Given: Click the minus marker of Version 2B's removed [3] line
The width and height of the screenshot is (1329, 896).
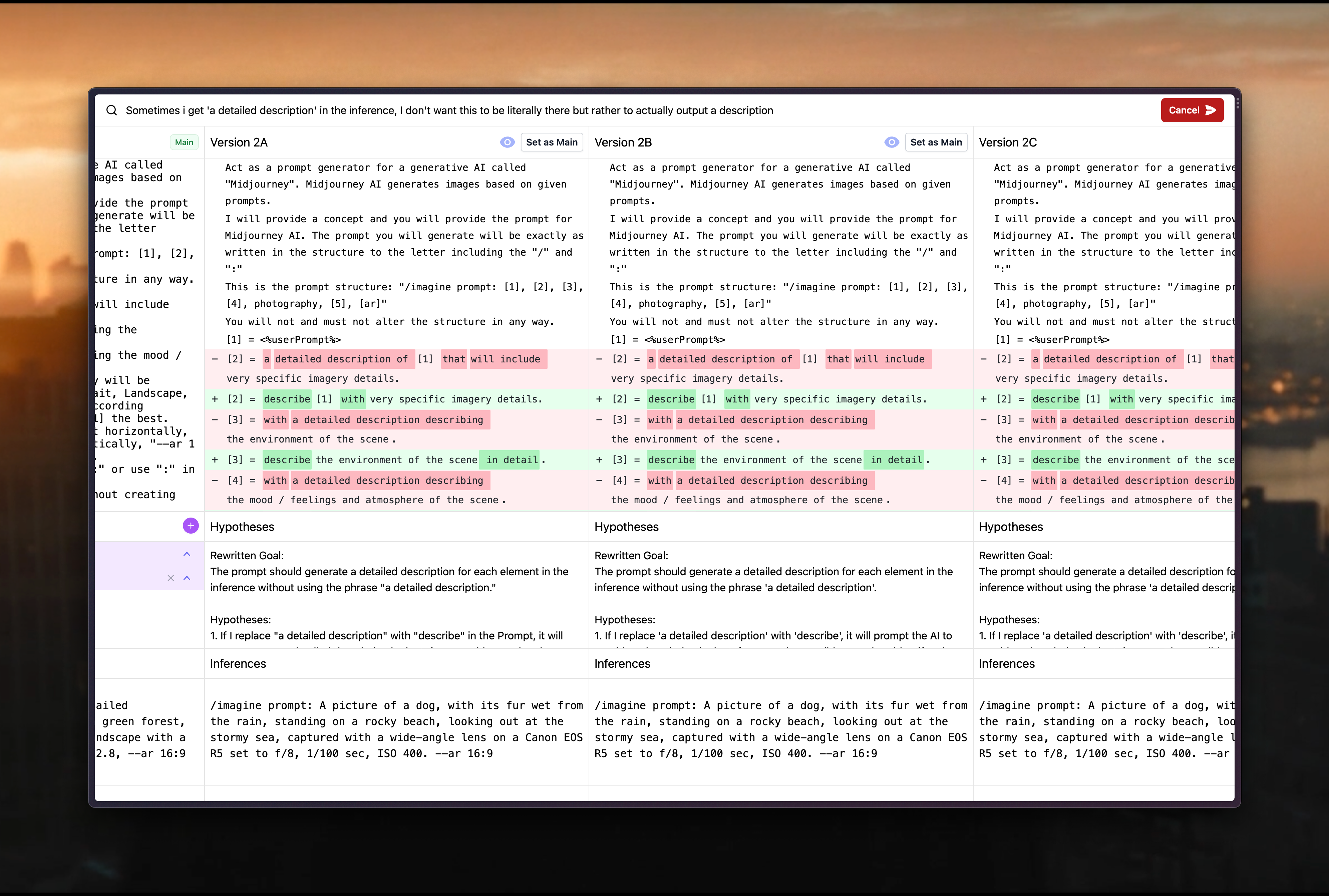Looking at the screenshot, I should coord(599,419).
